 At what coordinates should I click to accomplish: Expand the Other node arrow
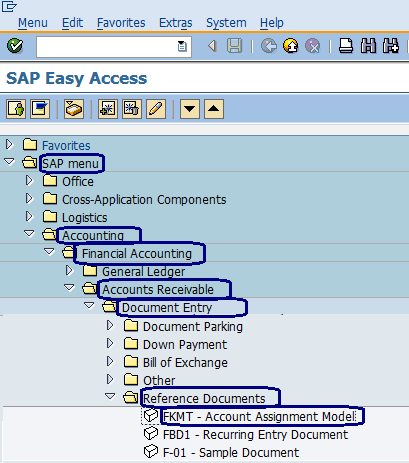110,379
